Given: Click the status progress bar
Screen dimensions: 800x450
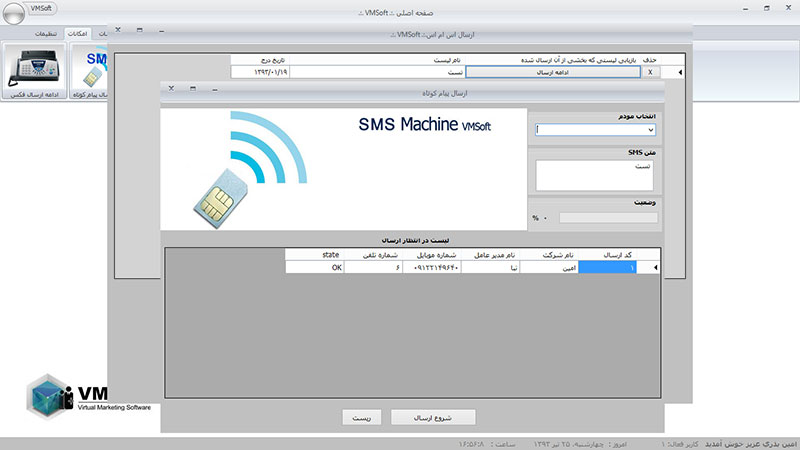Looking at the screenshot, I should pos(608,217).
